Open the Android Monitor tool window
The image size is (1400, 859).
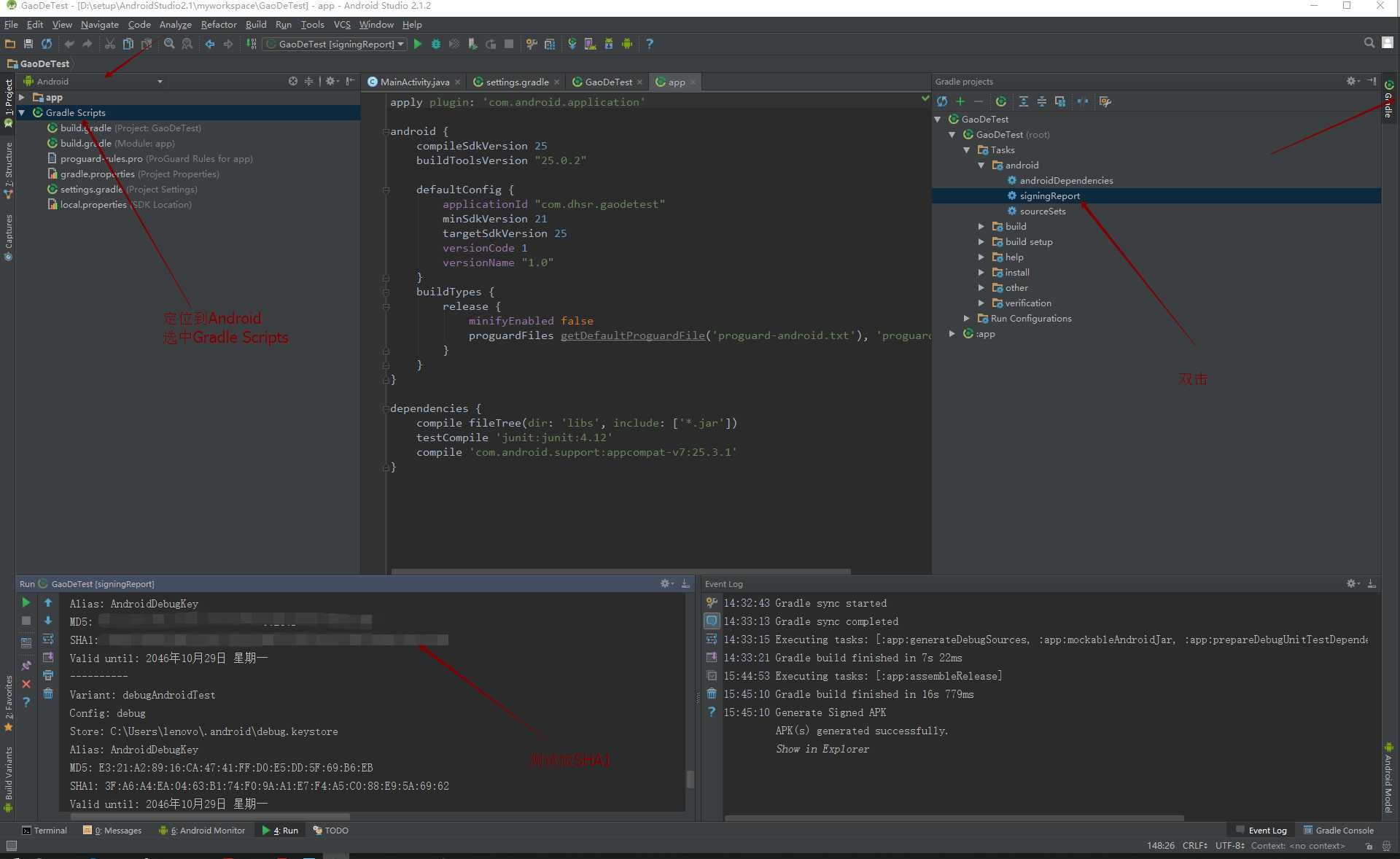click(203, 831)
